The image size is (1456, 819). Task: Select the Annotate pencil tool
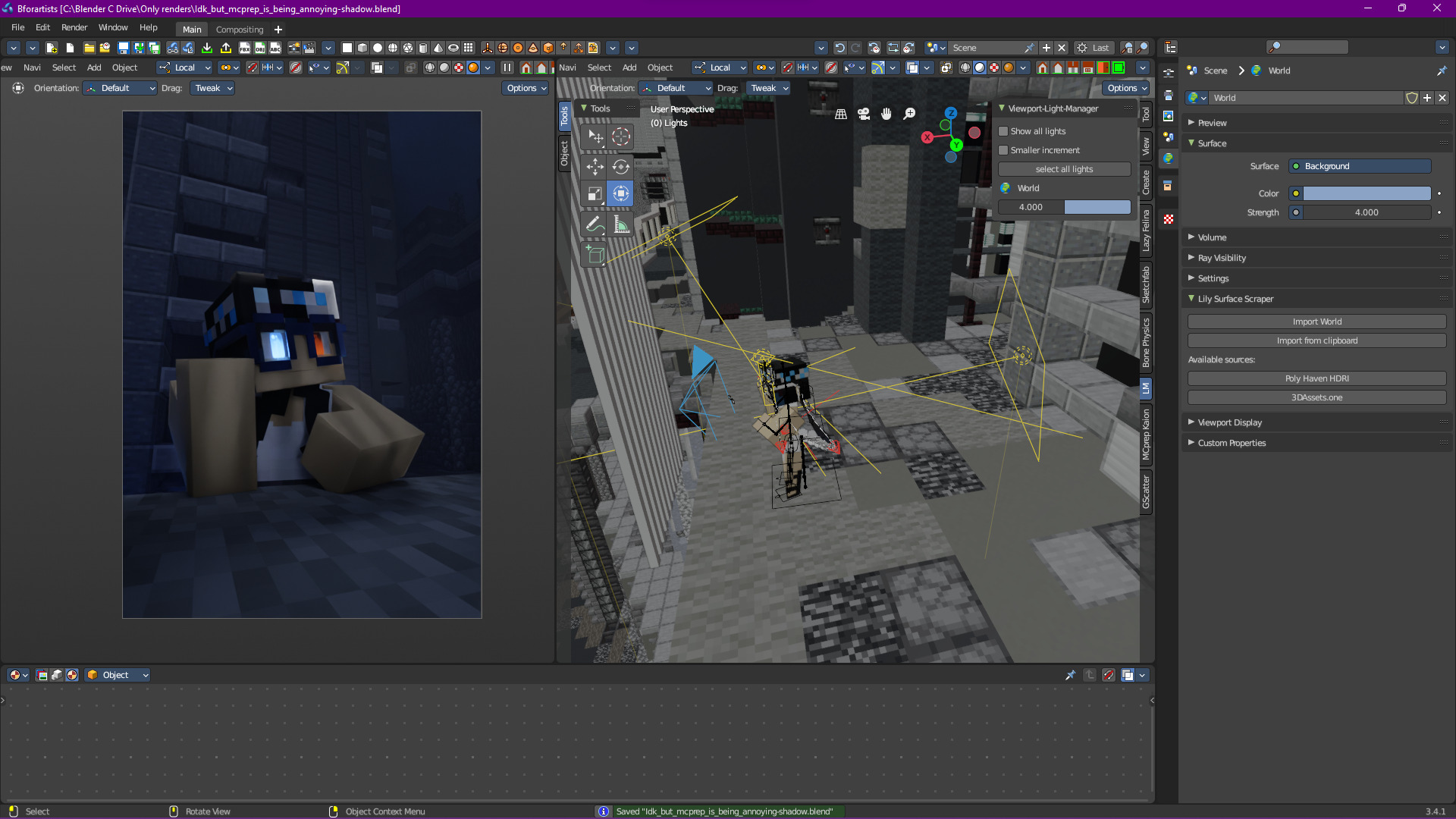(595, 224)
